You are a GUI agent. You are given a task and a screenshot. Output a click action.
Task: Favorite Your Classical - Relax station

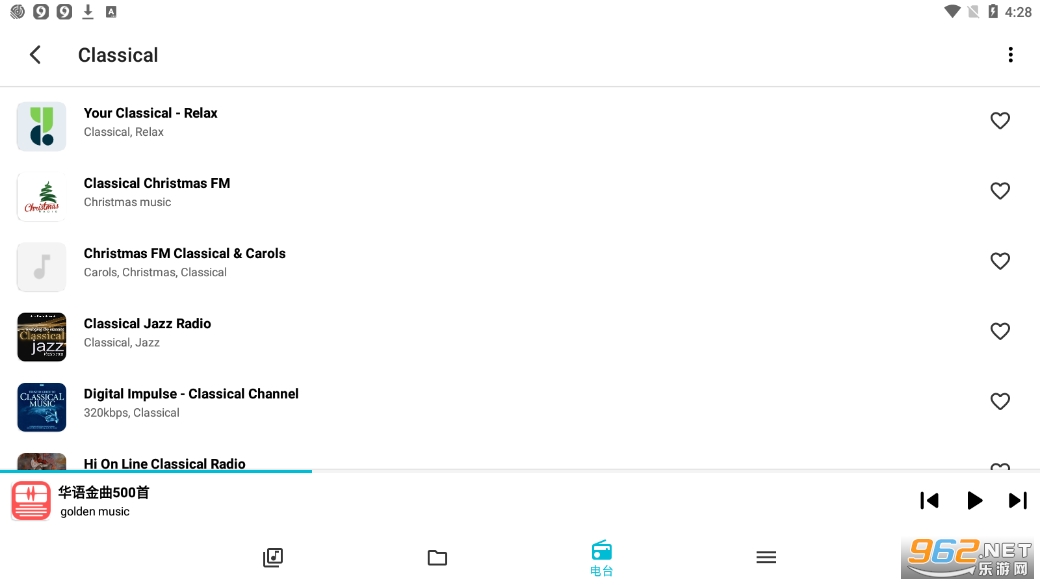pyautogui.click(x=1000, y=121)
